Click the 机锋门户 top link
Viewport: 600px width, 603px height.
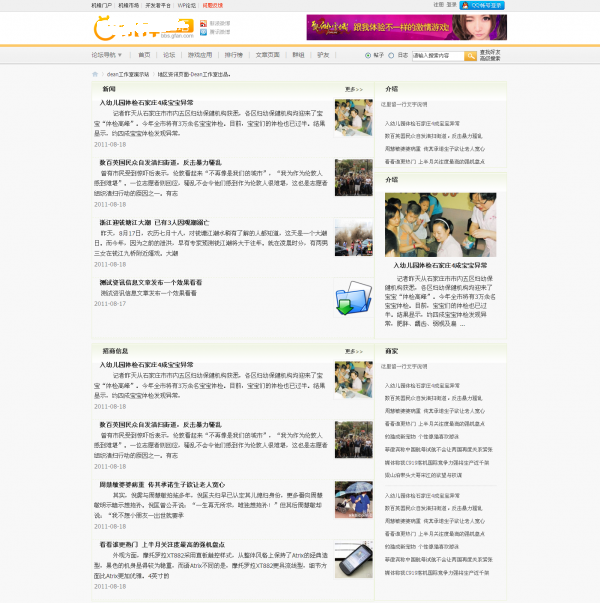102,5
